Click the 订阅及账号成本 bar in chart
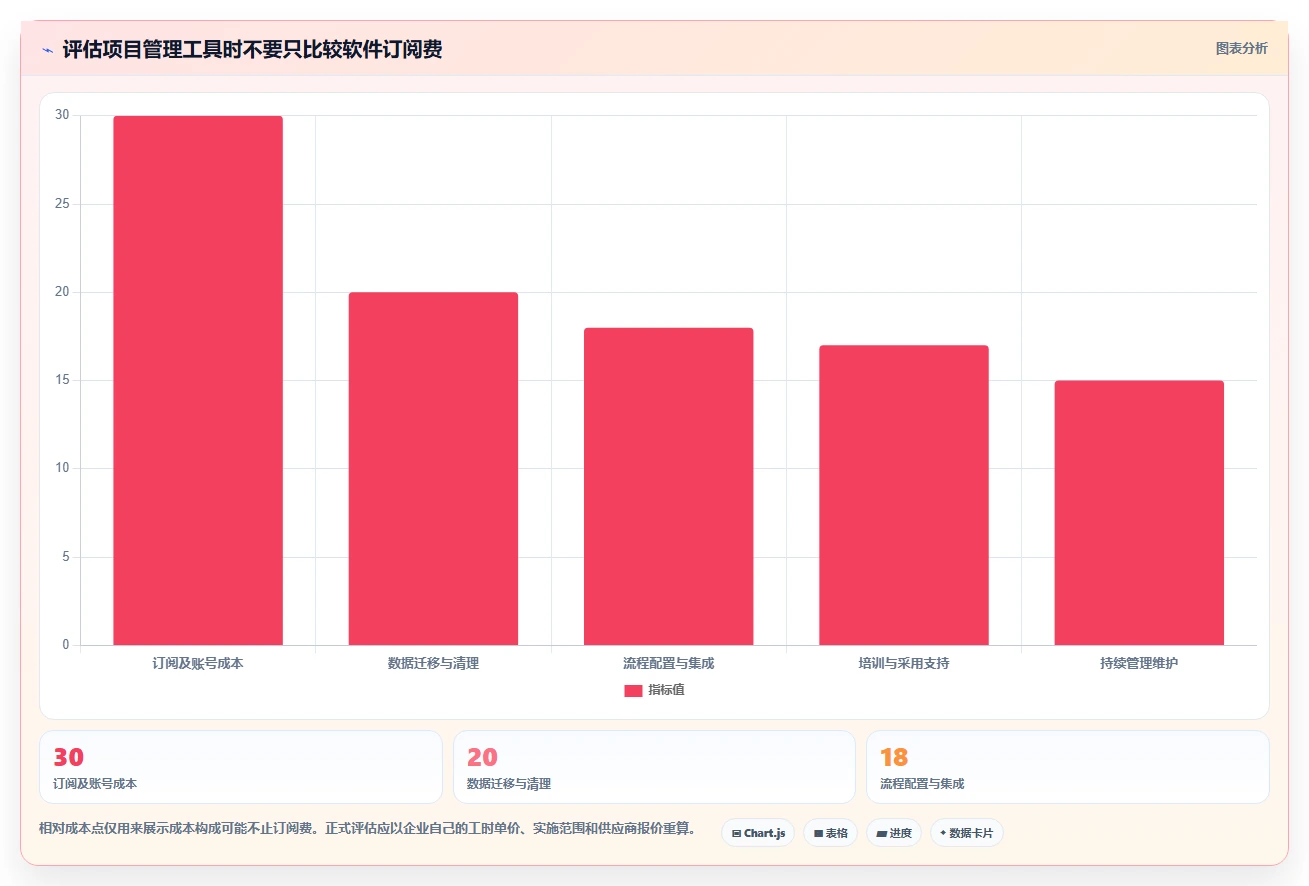Image resolution: width=1309 pixels, height=886 pixels. (198, 381)
